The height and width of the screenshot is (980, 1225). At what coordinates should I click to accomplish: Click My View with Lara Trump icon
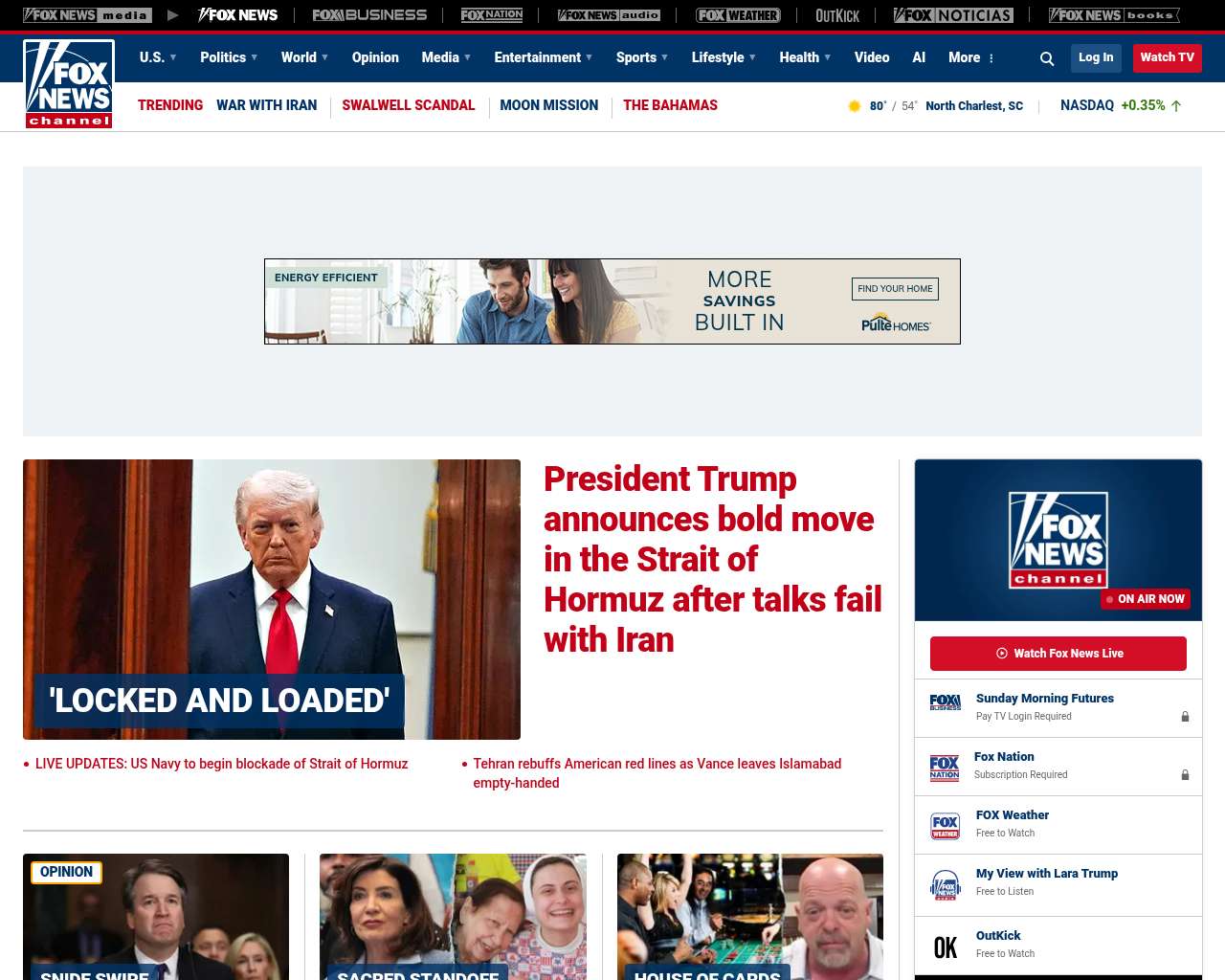click(x=946, y=885)
